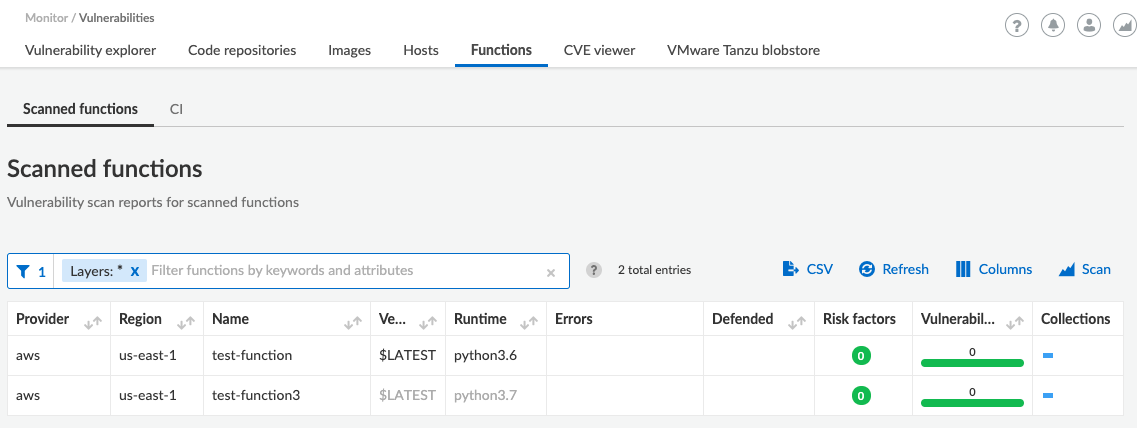
Task: Click aws provider in test-function row
Action: 28,355
